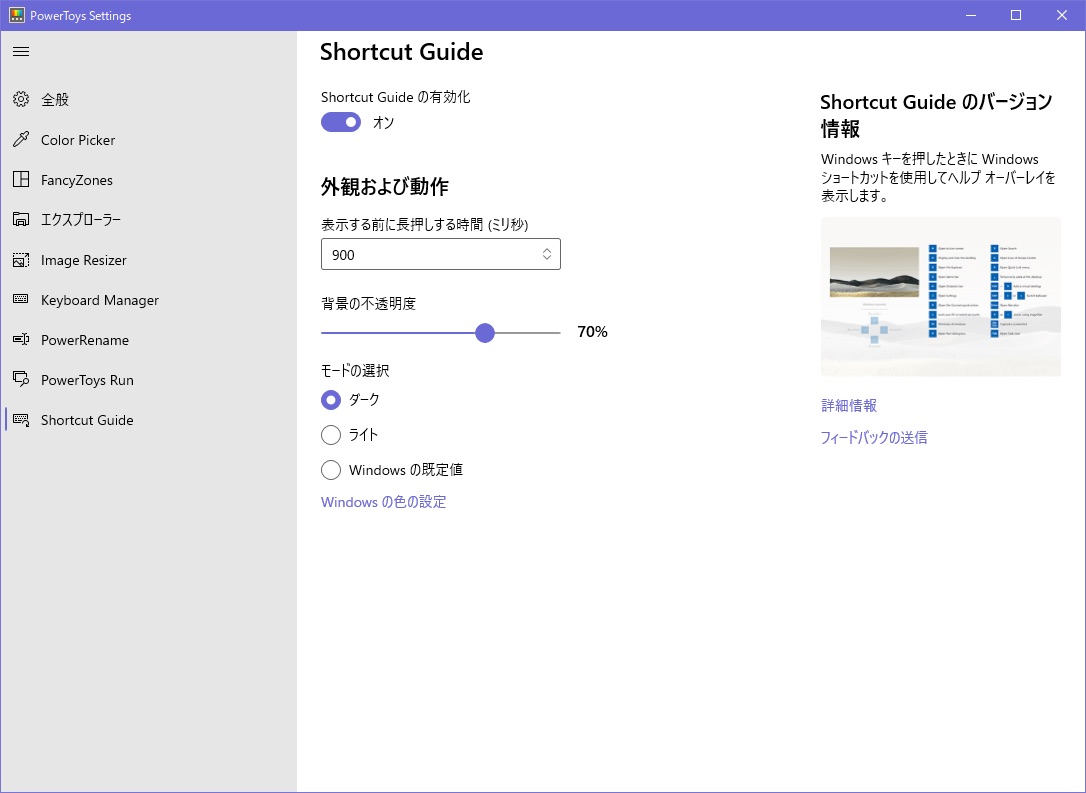This screenshot has height=793, width=1086.
Task: Disable the Shortcut Guide toggle switch
Action: pyautogui.click(x=341, y=123)
